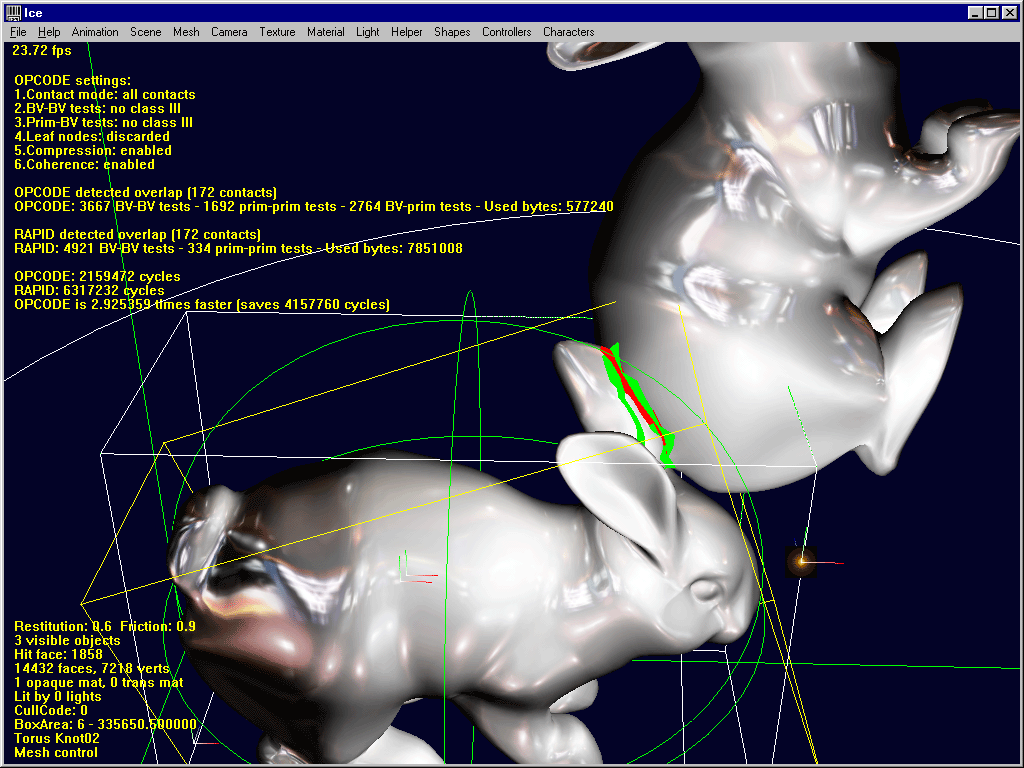Click '3.Prim-BV tests: no class III' line
Screen dimensions: 1024x768
tap(103, 123)
